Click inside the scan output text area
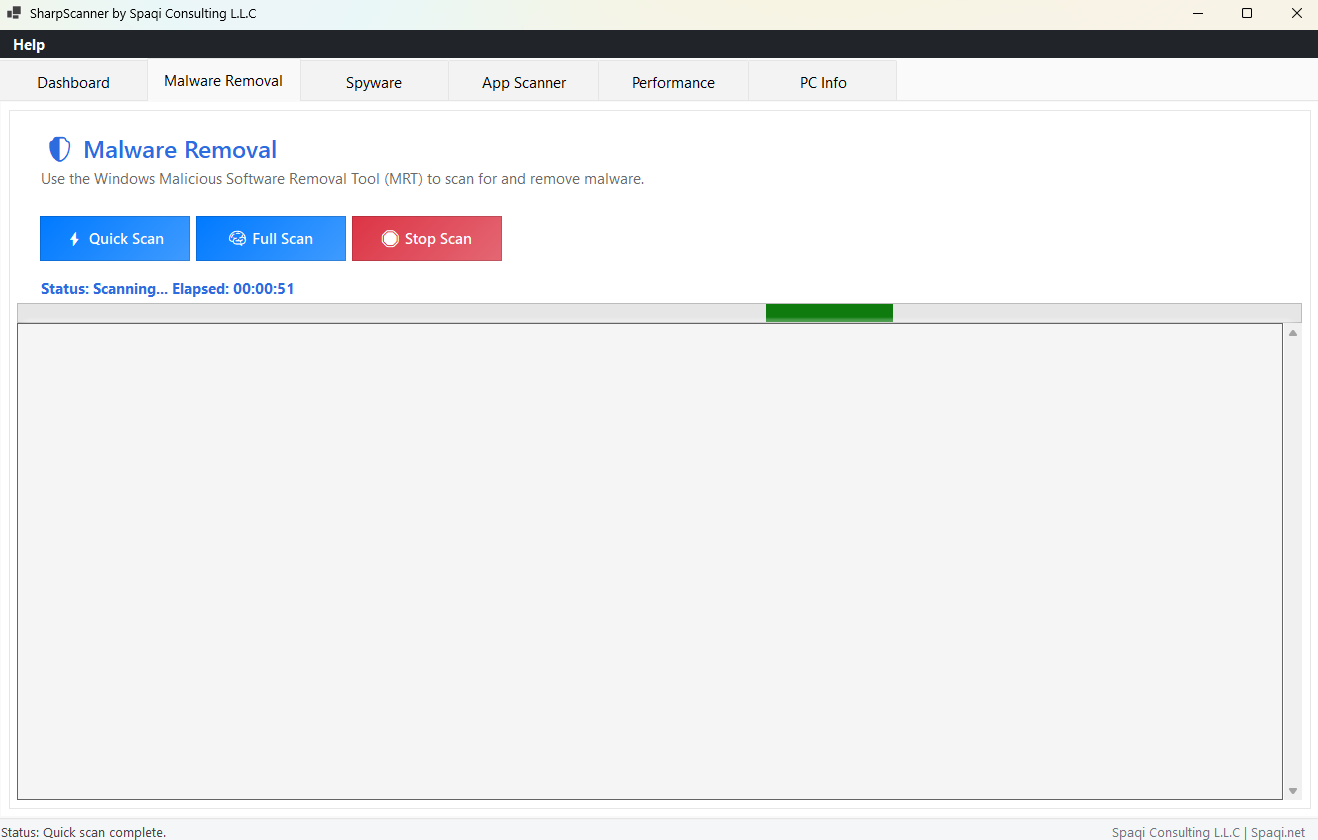 coord(650,560)
